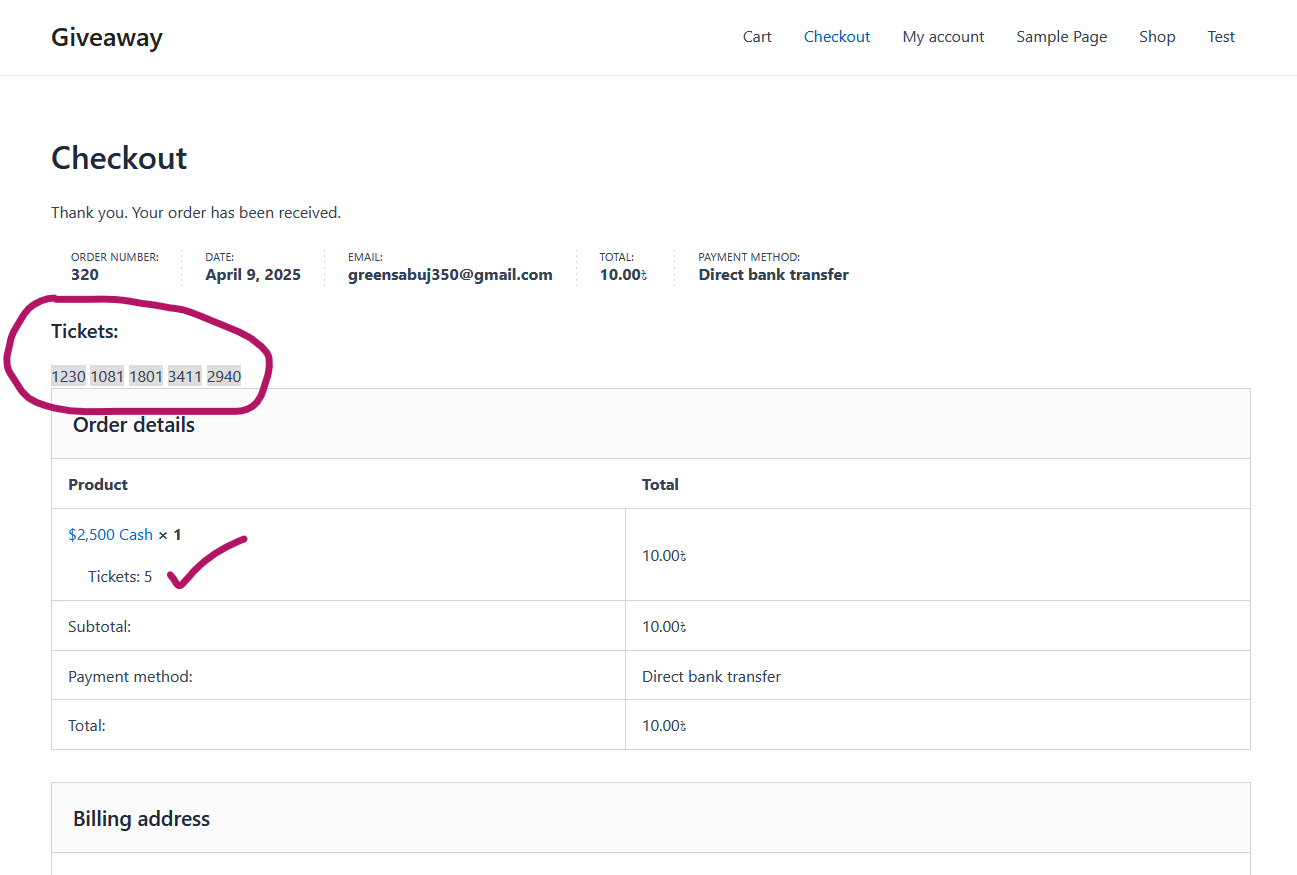Viewport: 1297px width, 875px height.
Task: Open the Giveaway site title link
Action: [x=107, y=37]
